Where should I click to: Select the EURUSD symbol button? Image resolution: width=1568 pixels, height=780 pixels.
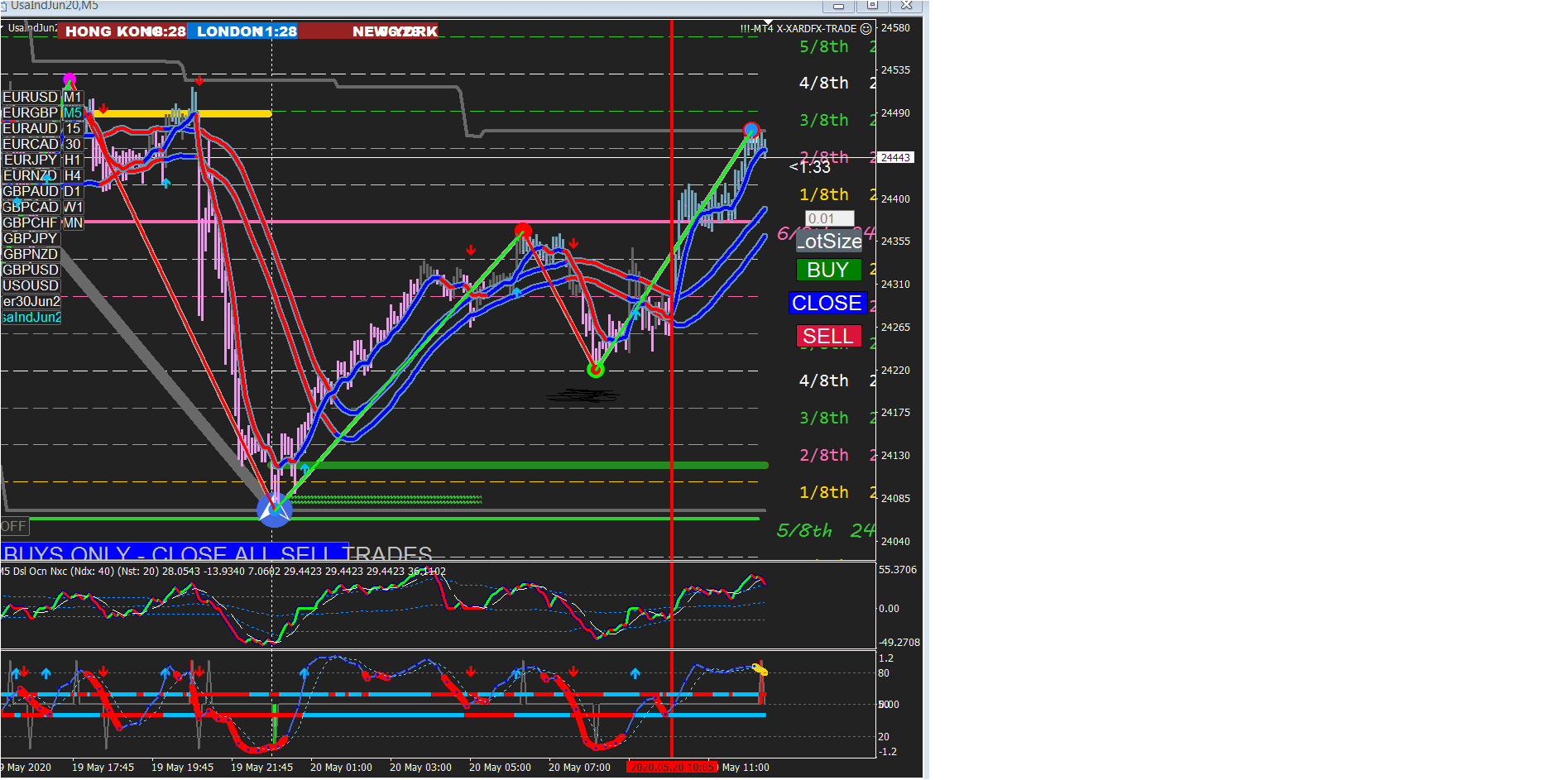31,97
